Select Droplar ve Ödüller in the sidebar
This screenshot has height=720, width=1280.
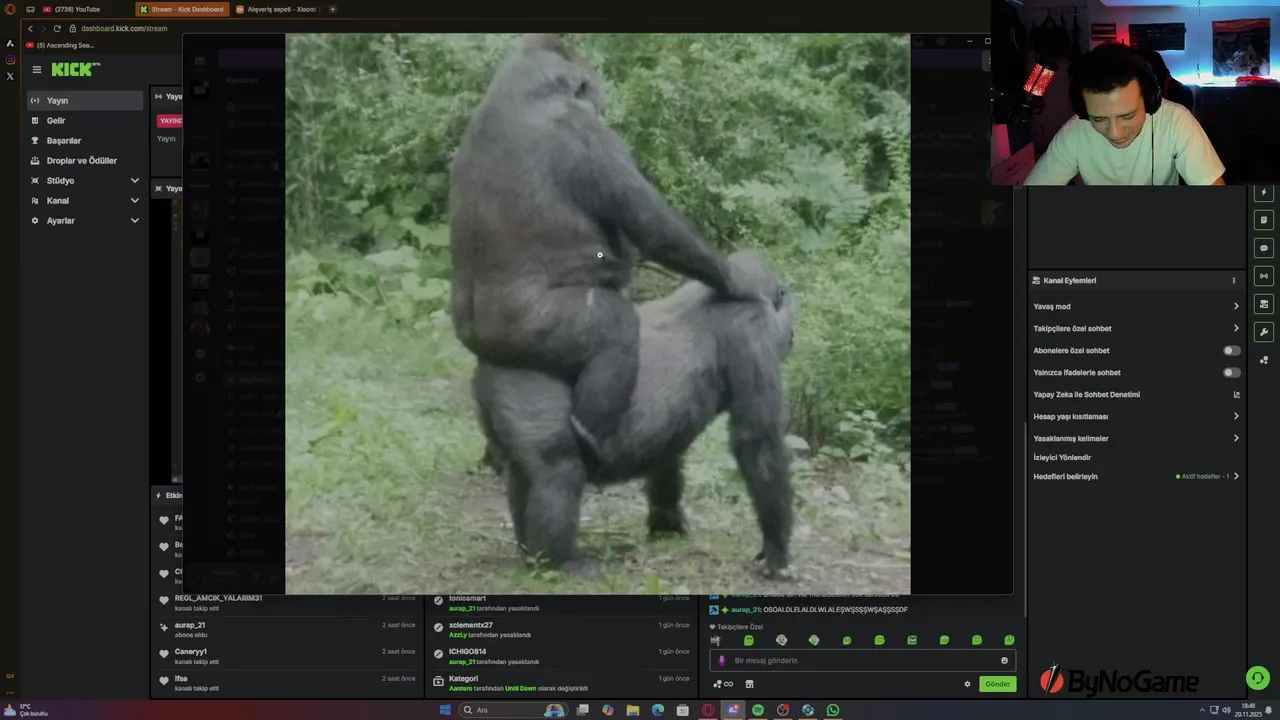[85, 161]
